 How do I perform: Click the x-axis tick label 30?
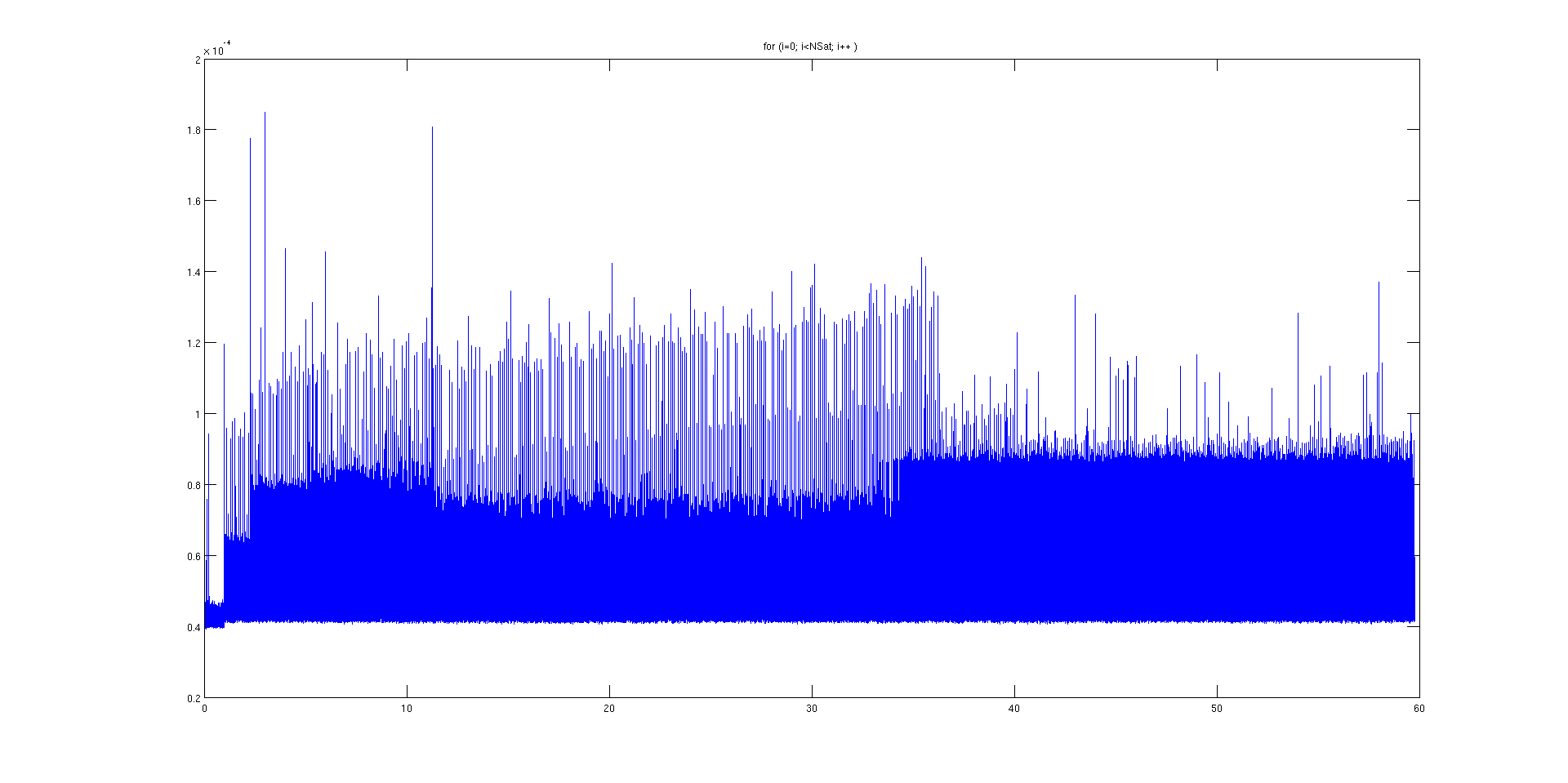812,709
